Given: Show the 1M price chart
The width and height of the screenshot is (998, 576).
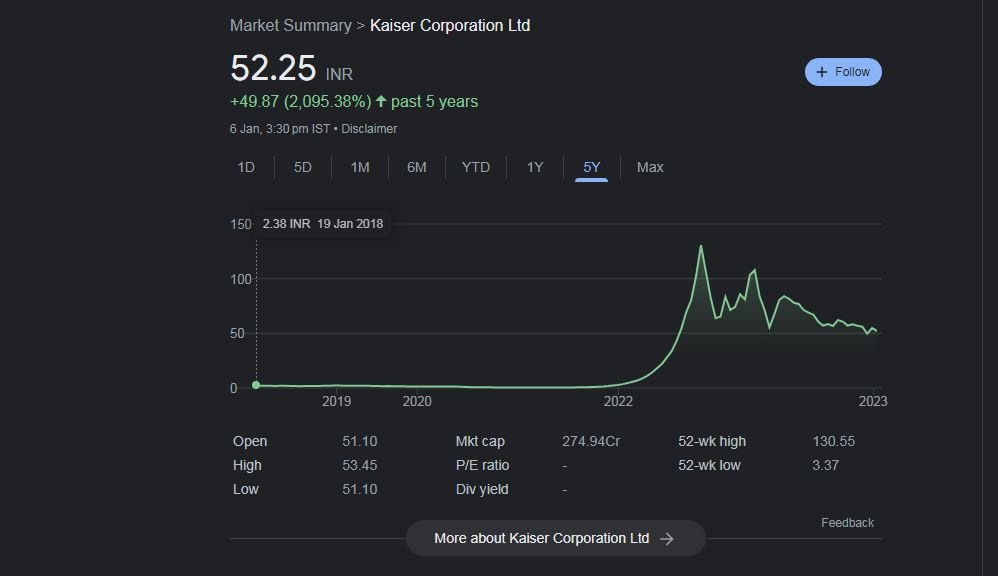Looking at the screenshot, I should pyautogui.click(x=360, y=167).
